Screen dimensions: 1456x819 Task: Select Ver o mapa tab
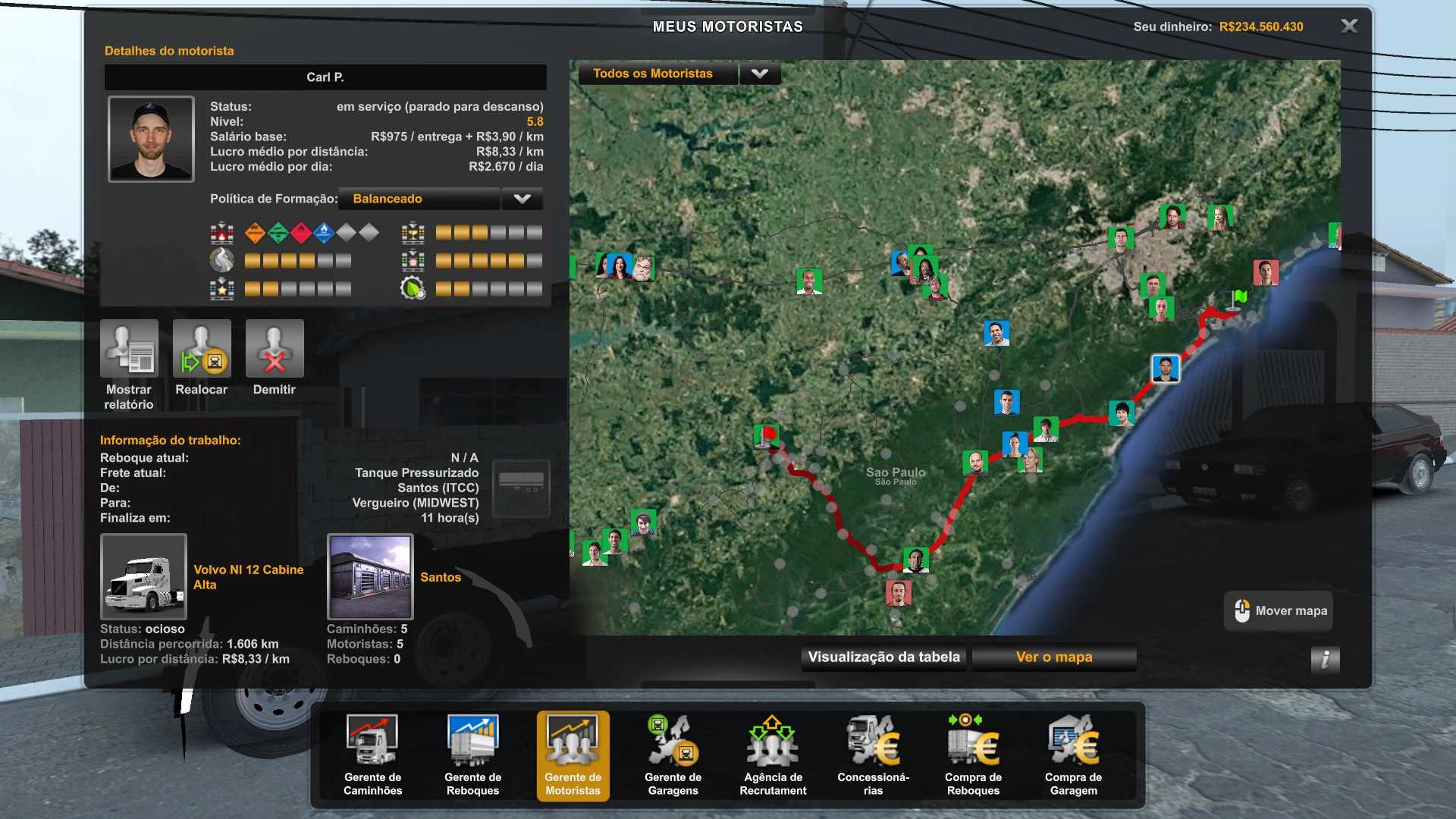click(1054, 657)
